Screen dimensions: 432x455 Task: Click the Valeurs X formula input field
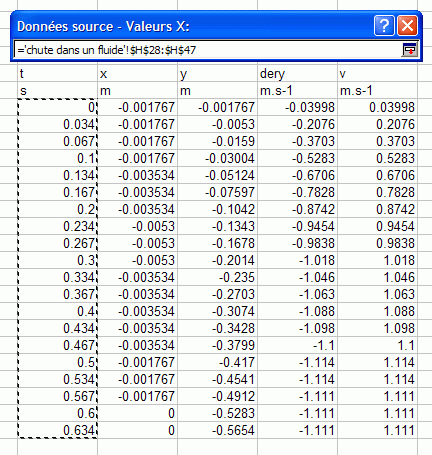(208, 50)
